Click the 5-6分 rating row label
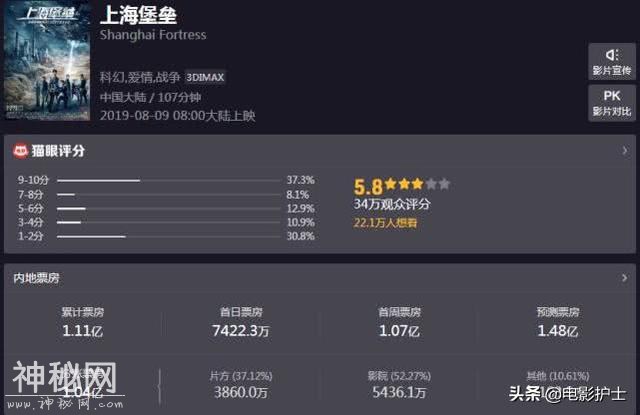Screen dimensions: 640x415 (30, 209)
